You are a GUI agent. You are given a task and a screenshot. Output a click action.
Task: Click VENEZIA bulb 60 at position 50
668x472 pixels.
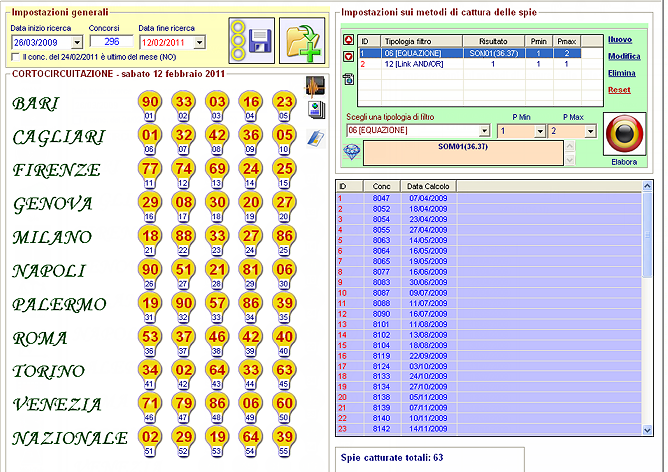tap(284, 407)
